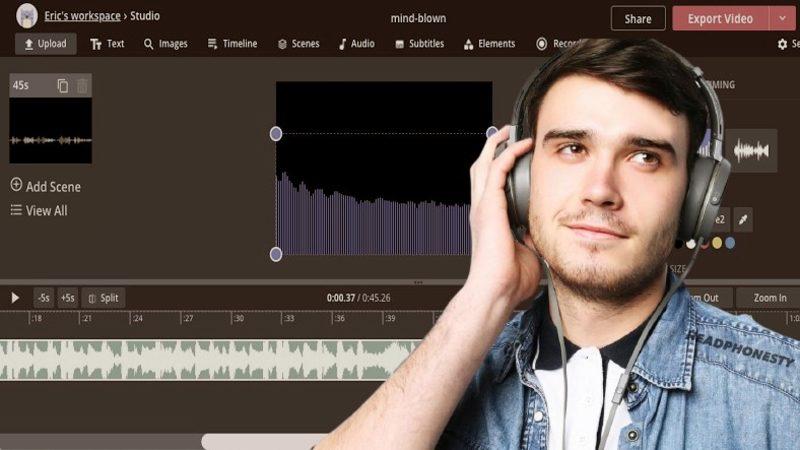Viewport: 800px width, 450px height.
Task: Click the current time 0:00.37 display
Action: pos(340,298)
